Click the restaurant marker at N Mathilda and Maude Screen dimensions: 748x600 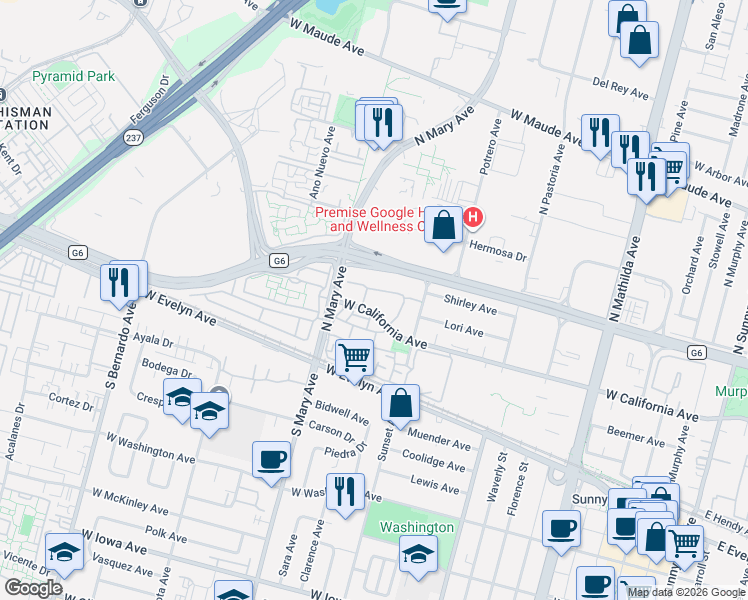click(x=646, y=178)
